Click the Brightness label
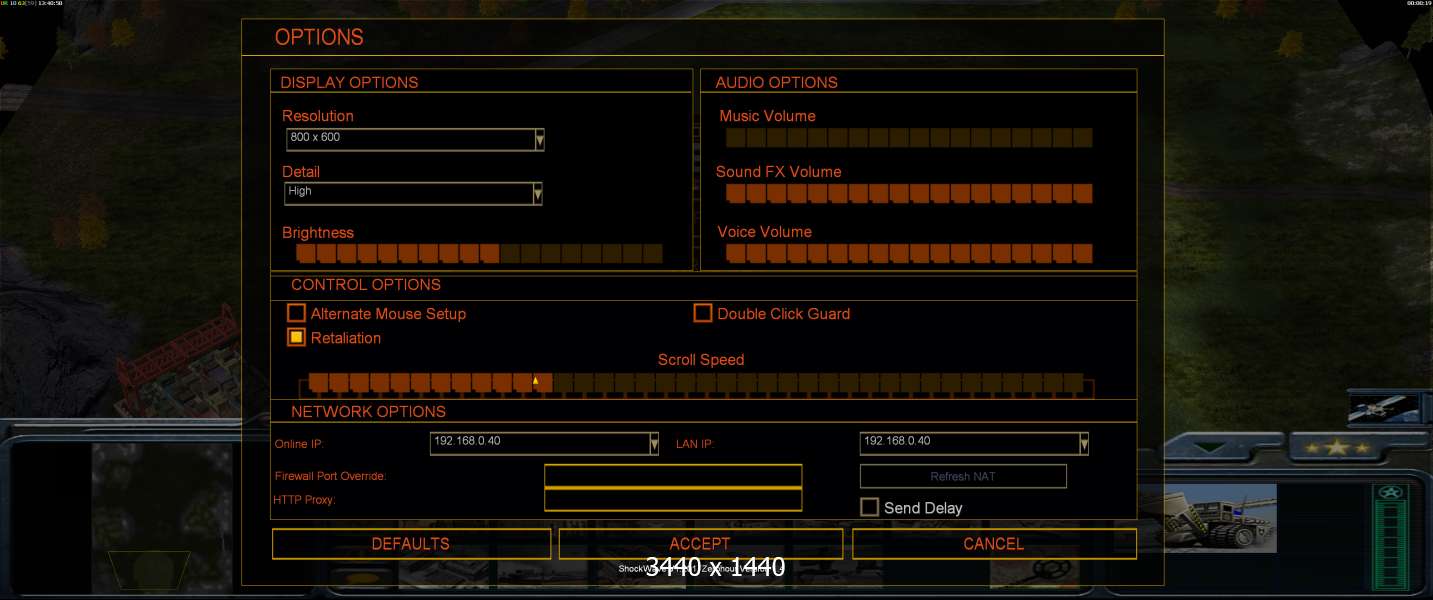 (318, 233)
